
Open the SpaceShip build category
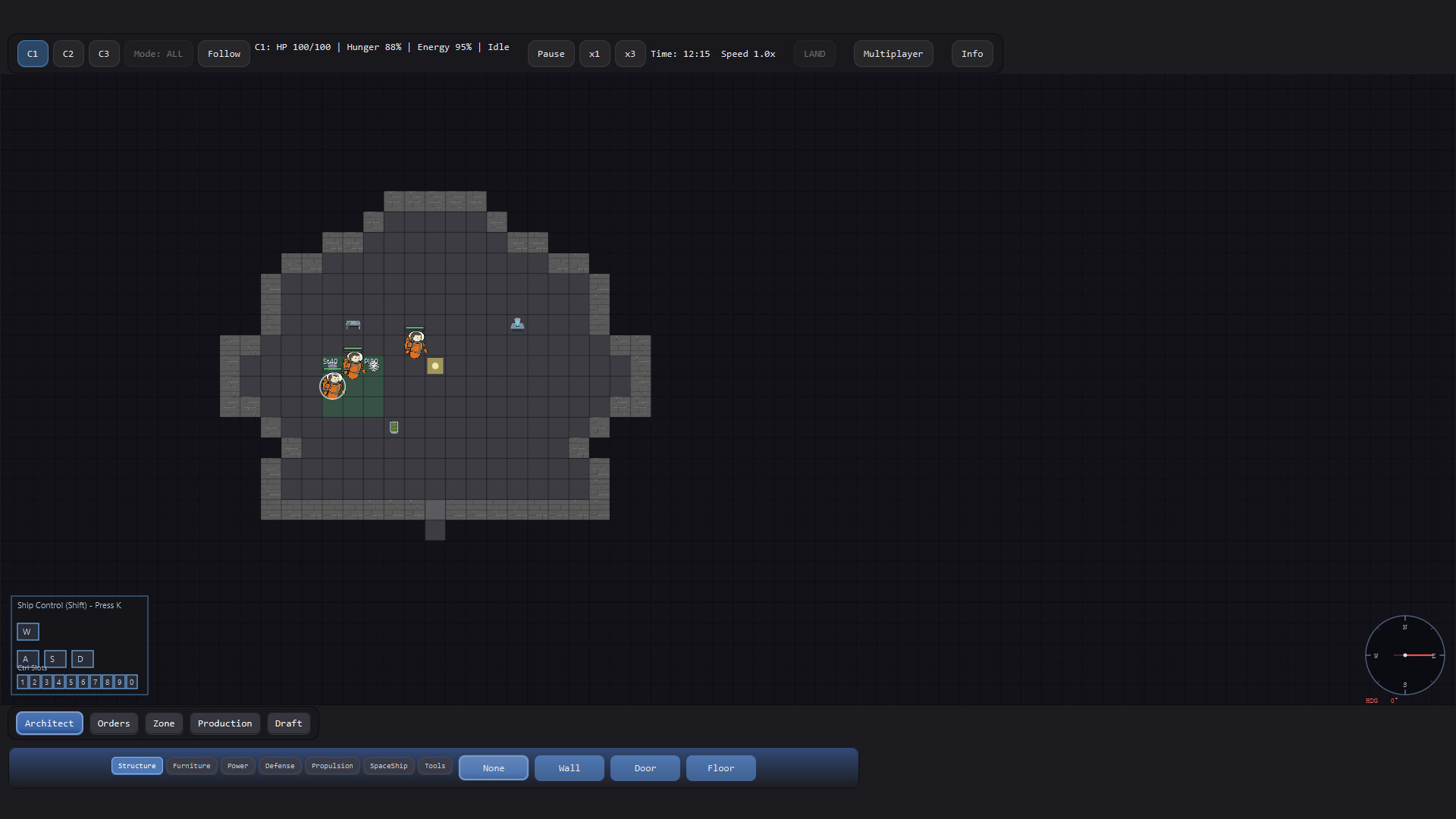(388, 766)
